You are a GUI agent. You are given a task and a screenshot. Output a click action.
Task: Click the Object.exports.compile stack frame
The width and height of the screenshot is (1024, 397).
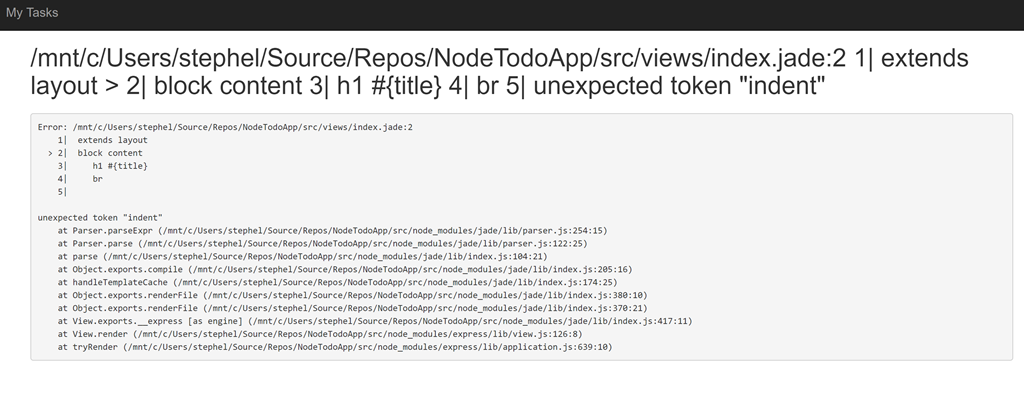tap(345, 269)
